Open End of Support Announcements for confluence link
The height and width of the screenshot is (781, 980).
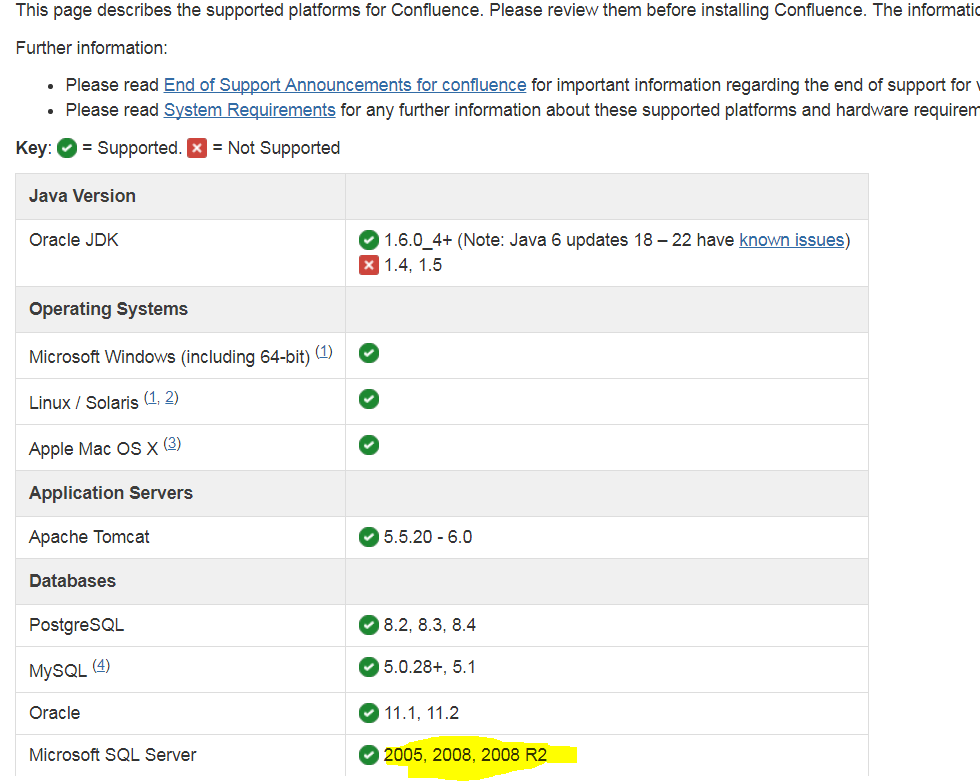pos(345,85)
